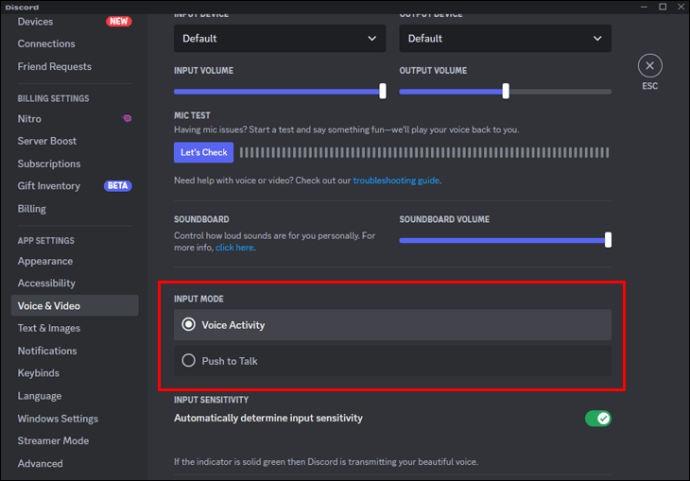Viewport: 690px width, 481px height.
Task: Open the troubleshooting guide link
Action: click(396, 180)
